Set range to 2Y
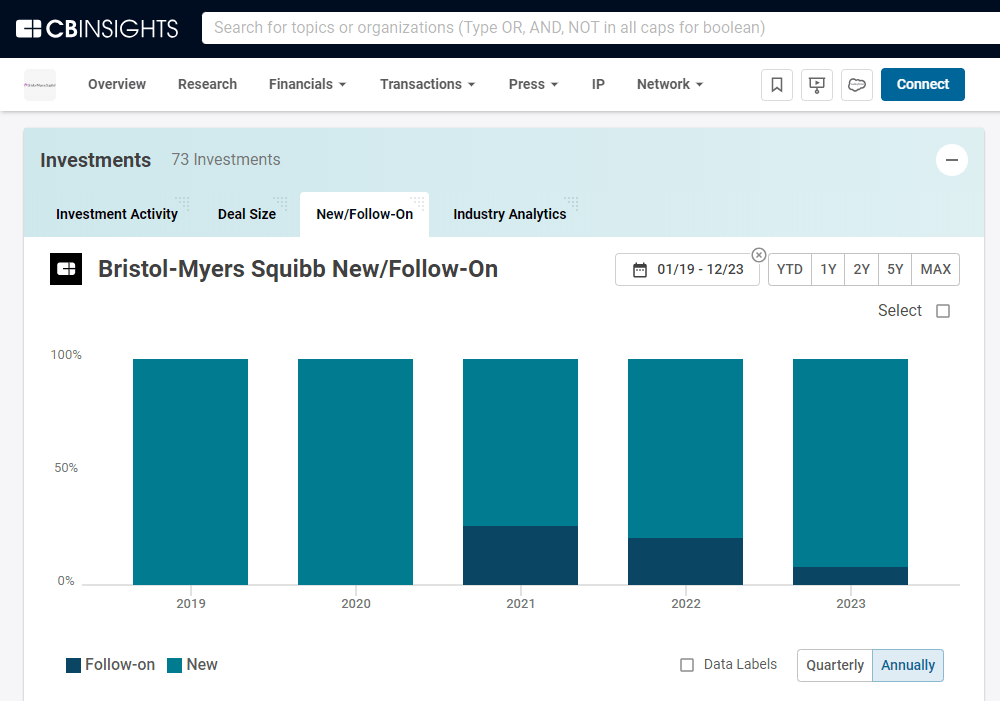Viewport: 1000px width, 701px height. click(862, 270)
